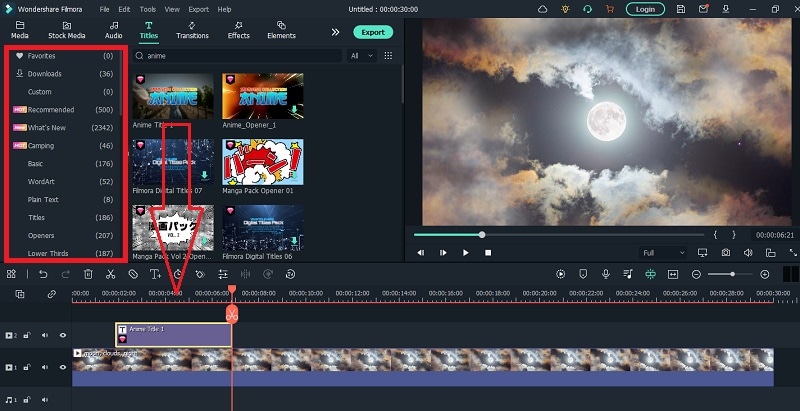
Task: Open the File menu
Action: pos(105,9)
